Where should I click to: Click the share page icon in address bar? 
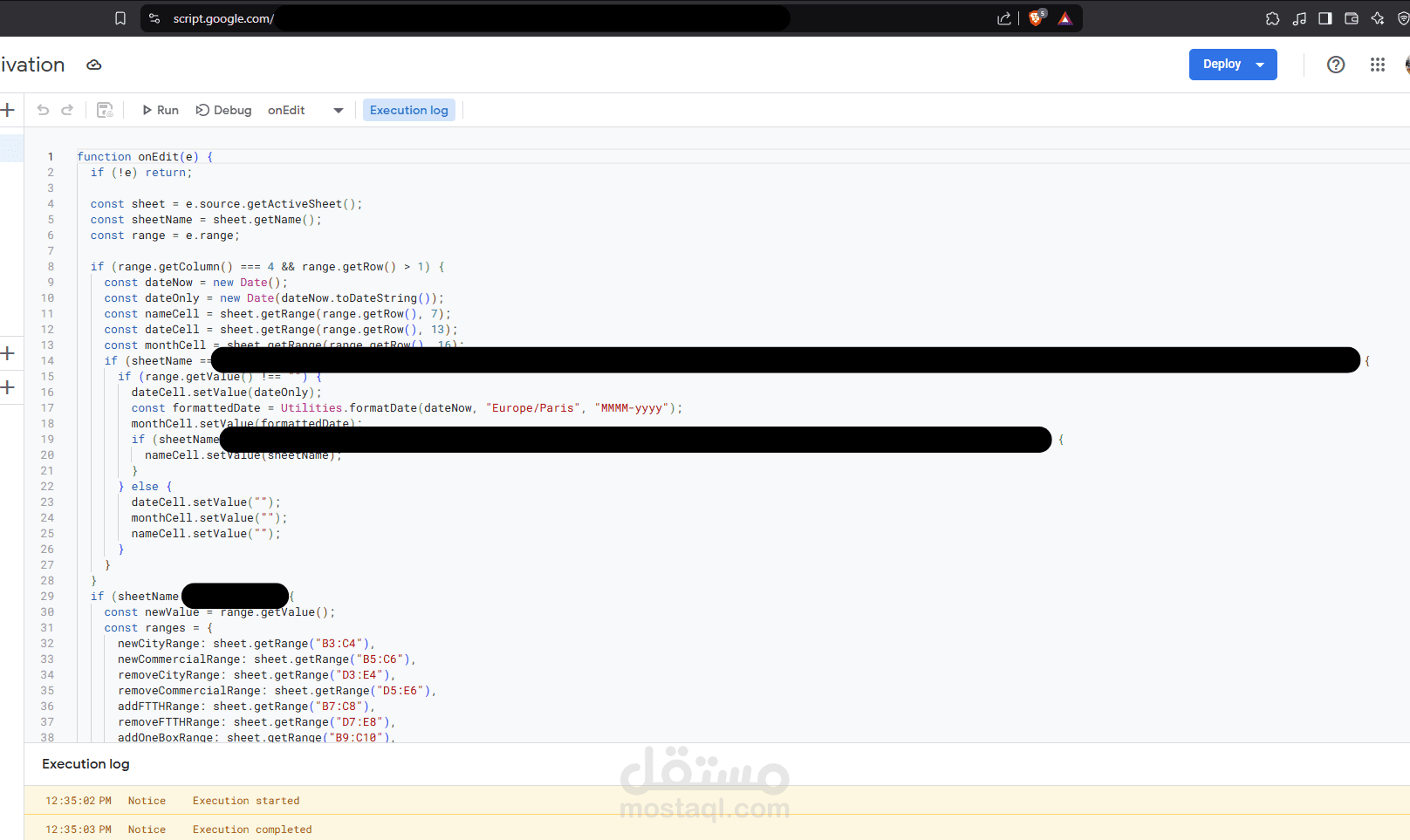pos(1004,18)
